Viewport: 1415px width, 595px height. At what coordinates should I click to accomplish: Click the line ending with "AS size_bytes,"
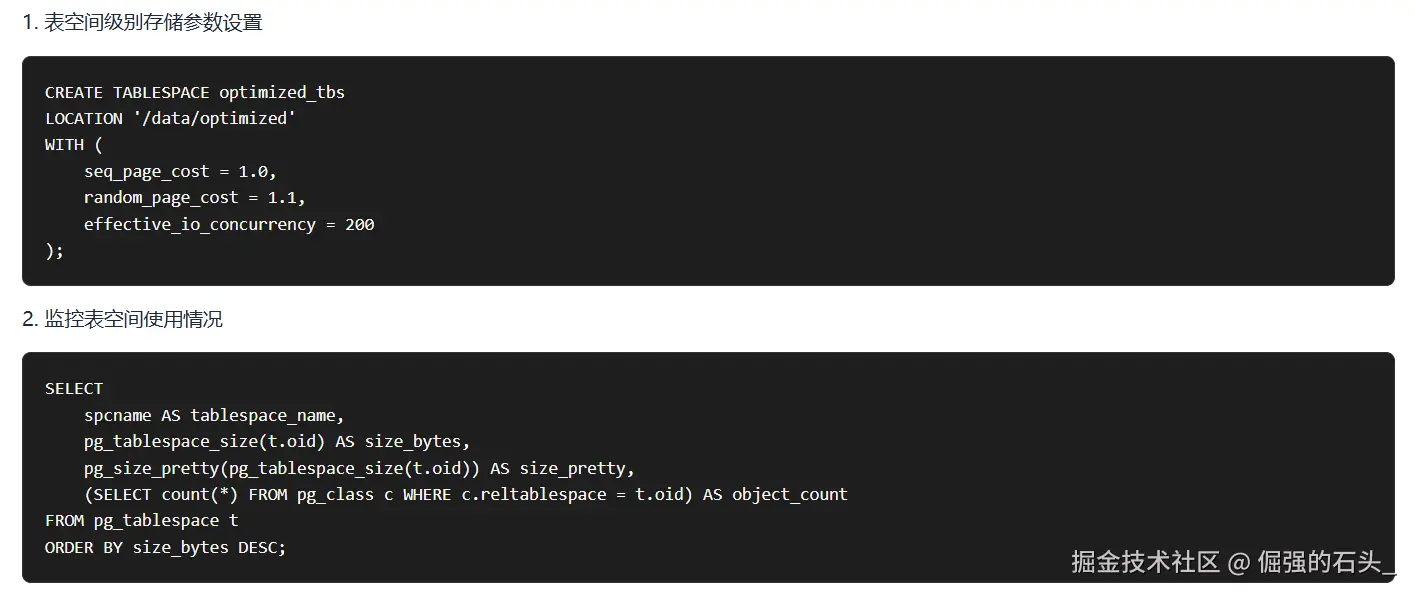[277, 441]
